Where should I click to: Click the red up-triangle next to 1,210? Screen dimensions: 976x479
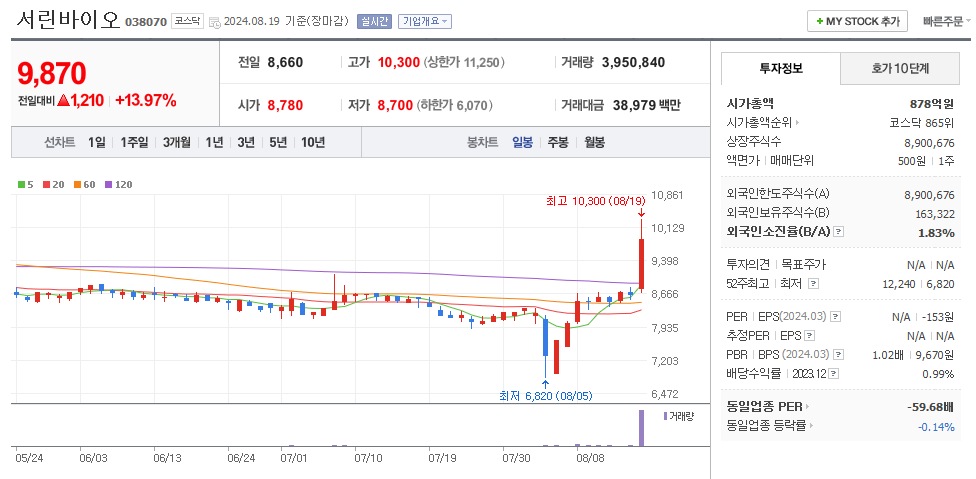[62, 100]
